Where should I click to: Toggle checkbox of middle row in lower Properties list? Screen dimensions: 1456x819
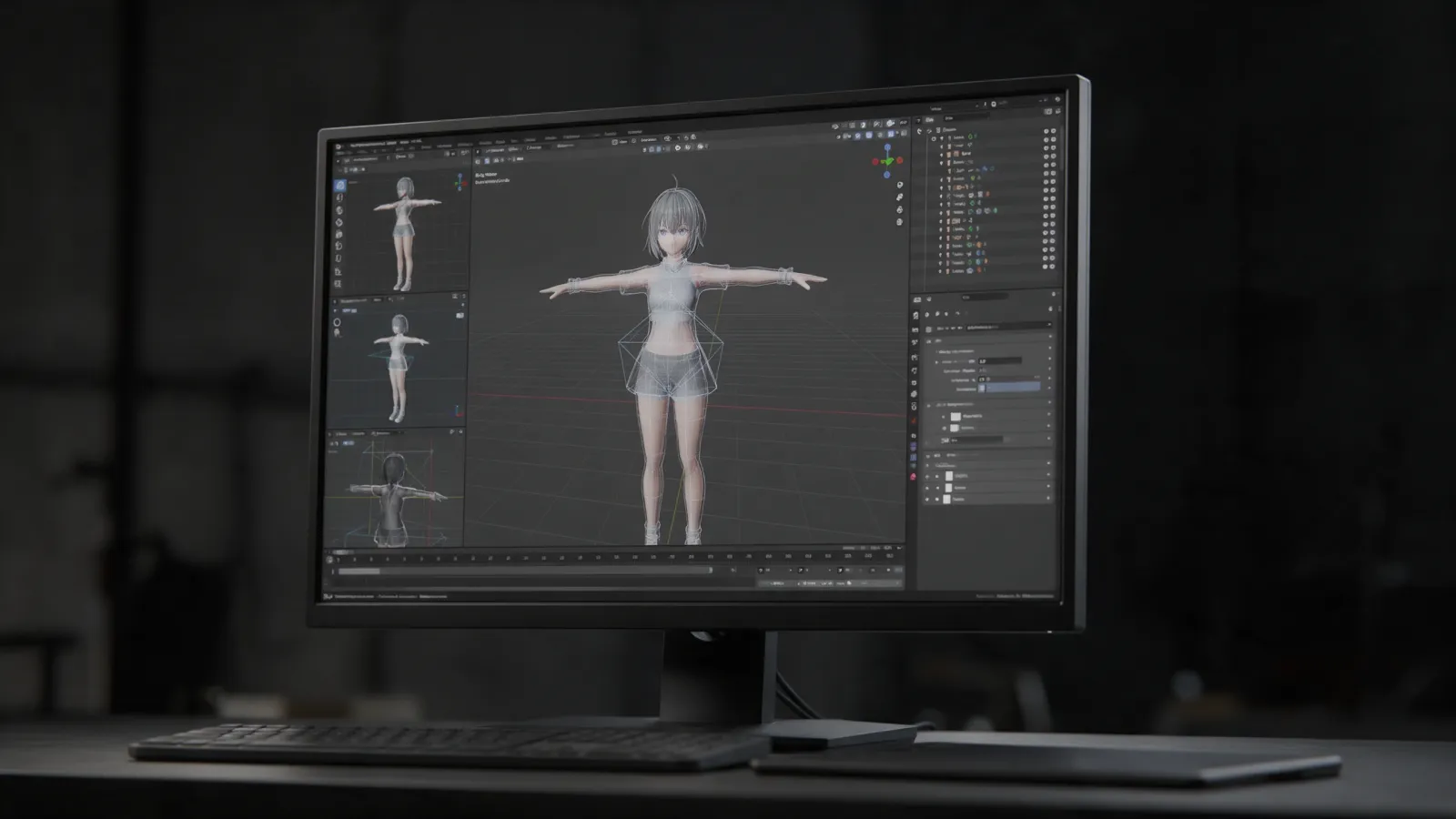[x=936, y=488]
